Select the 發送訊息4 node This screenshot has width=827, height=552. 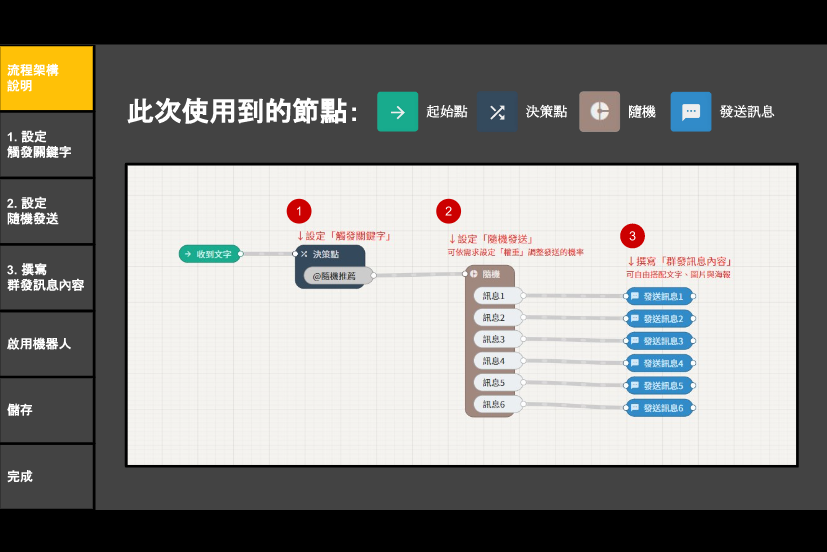(x=659, y=363)
